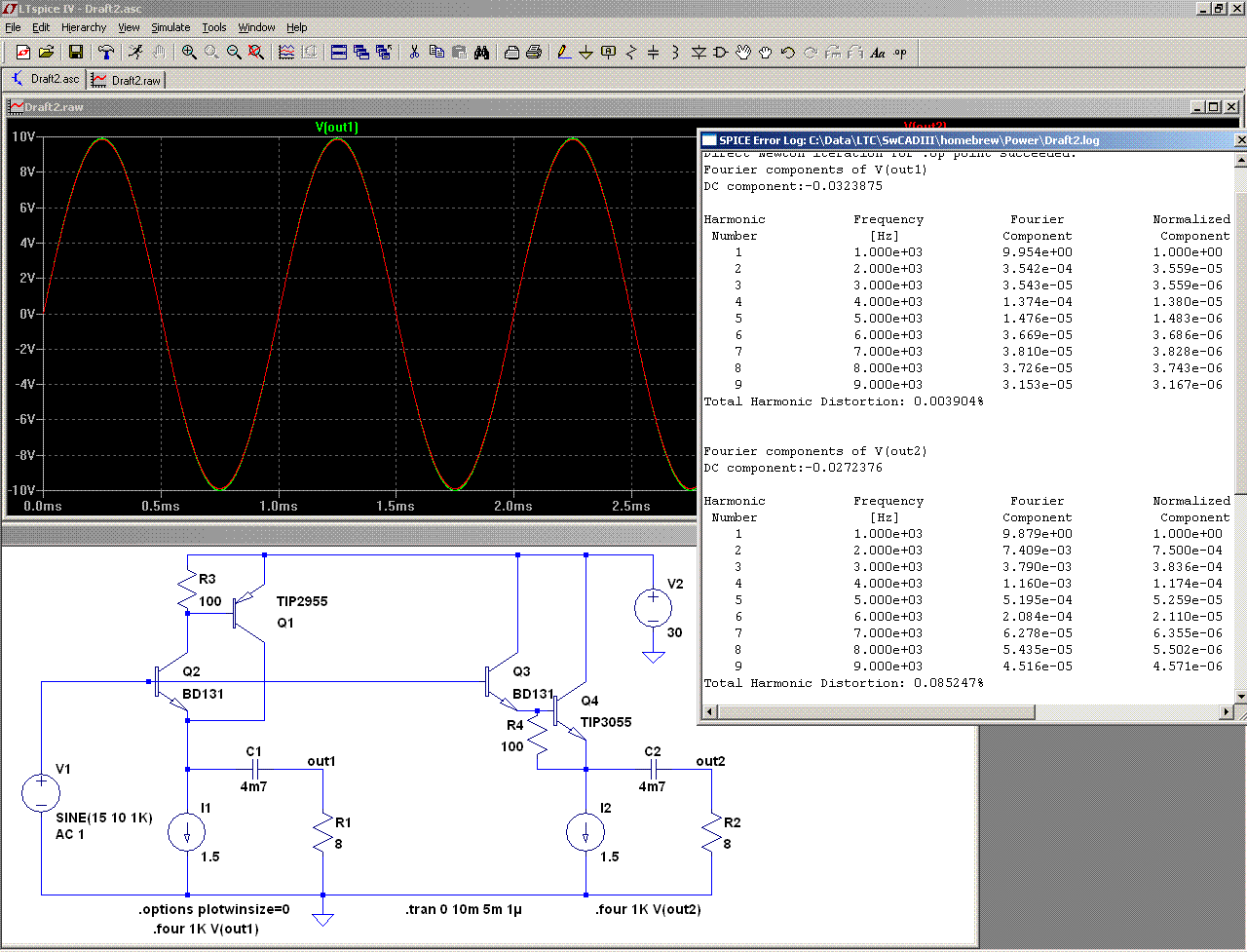
Task: Select the Diode placement tool
Action: 698,53
